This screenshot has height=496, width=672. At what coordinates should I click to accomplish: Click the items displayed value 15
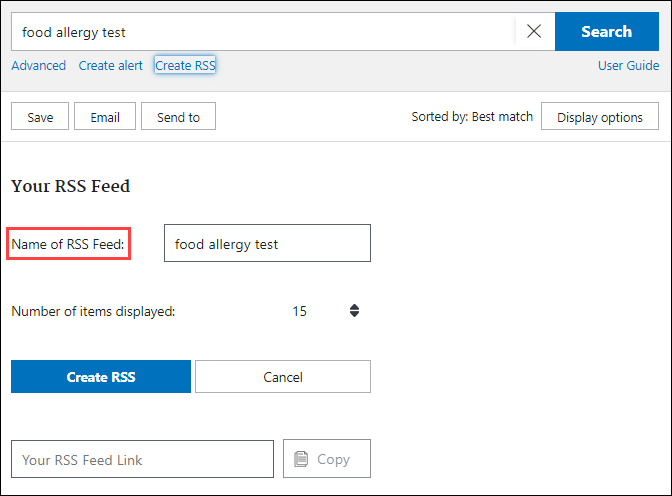pos(299,311)
